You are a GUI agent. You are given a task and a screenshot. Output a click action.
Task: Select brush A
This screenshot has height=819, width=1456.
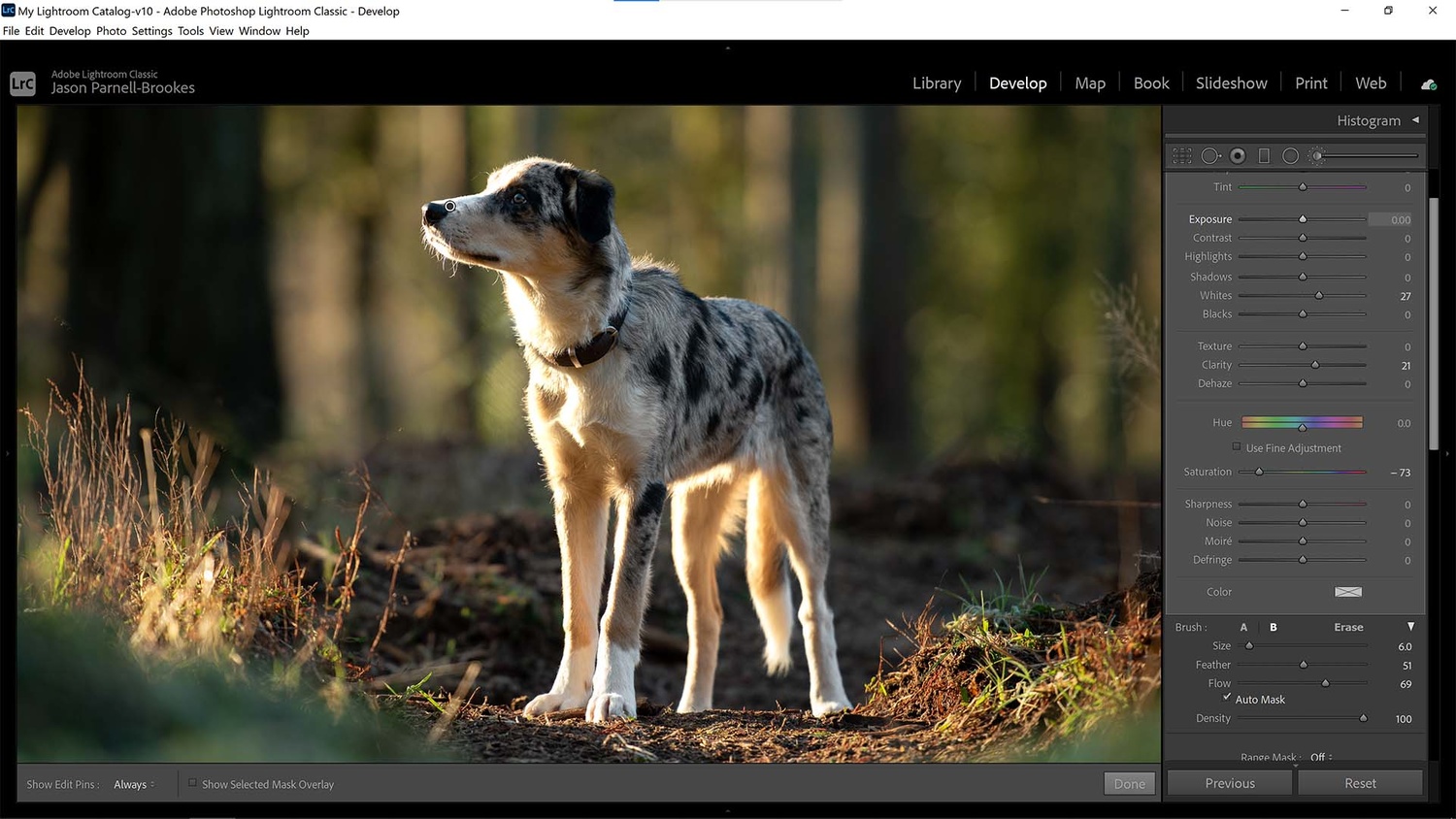(1243, 627)
